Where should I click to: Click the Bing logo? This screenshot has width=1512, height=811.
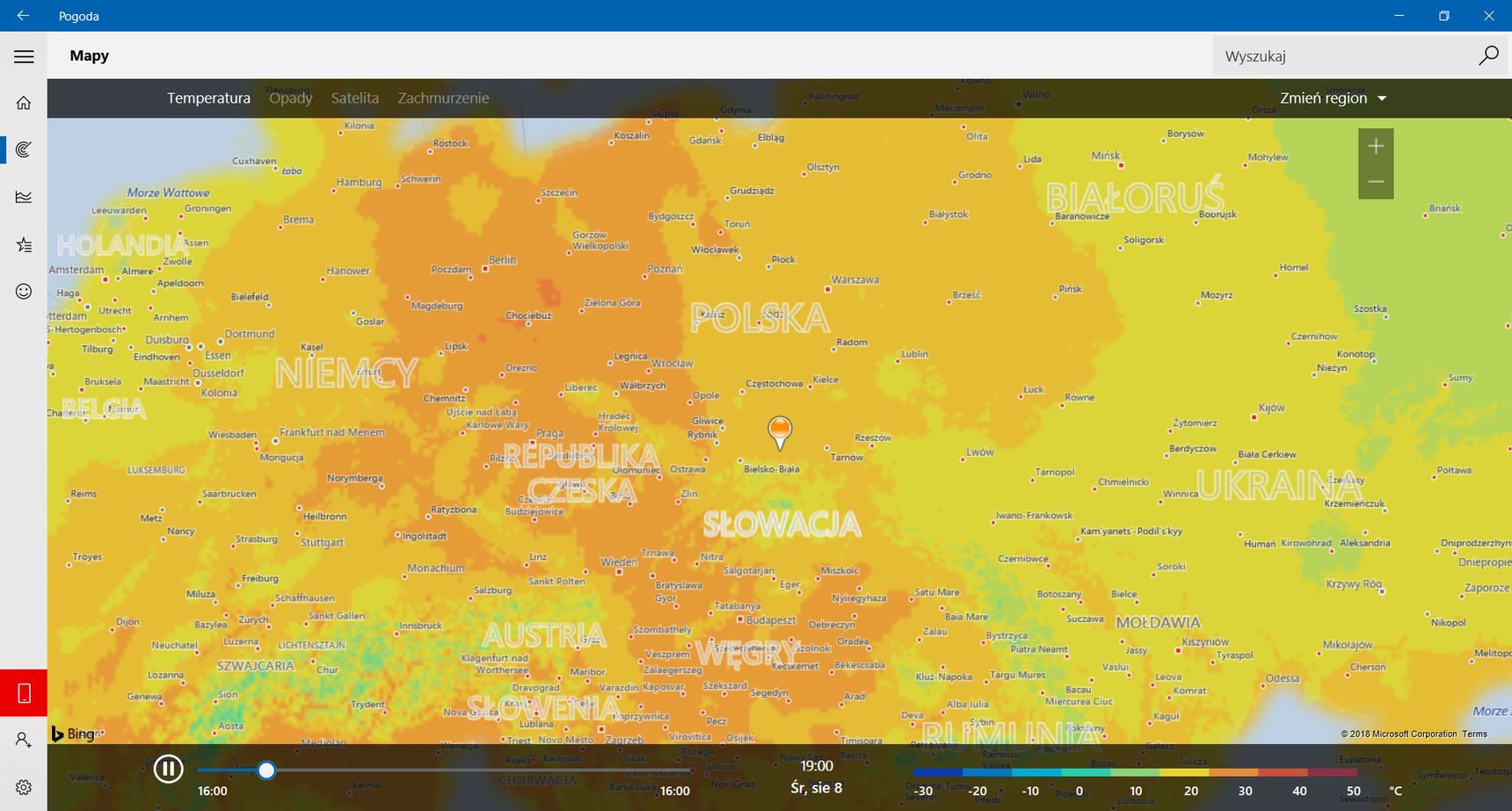point(72,734)
